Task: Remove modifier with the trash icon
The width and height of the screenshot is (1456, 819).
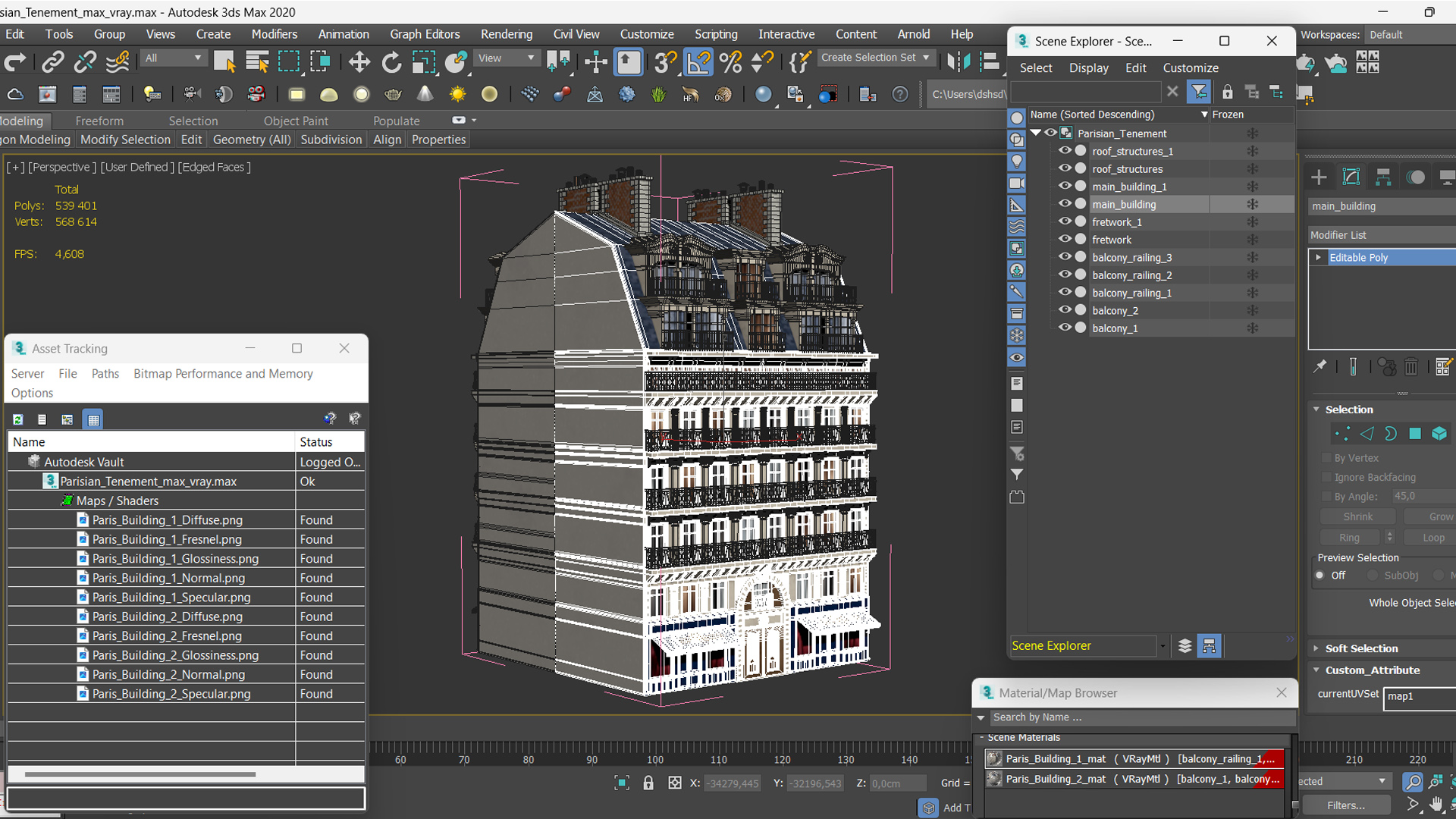Action: coord(1411,367)
